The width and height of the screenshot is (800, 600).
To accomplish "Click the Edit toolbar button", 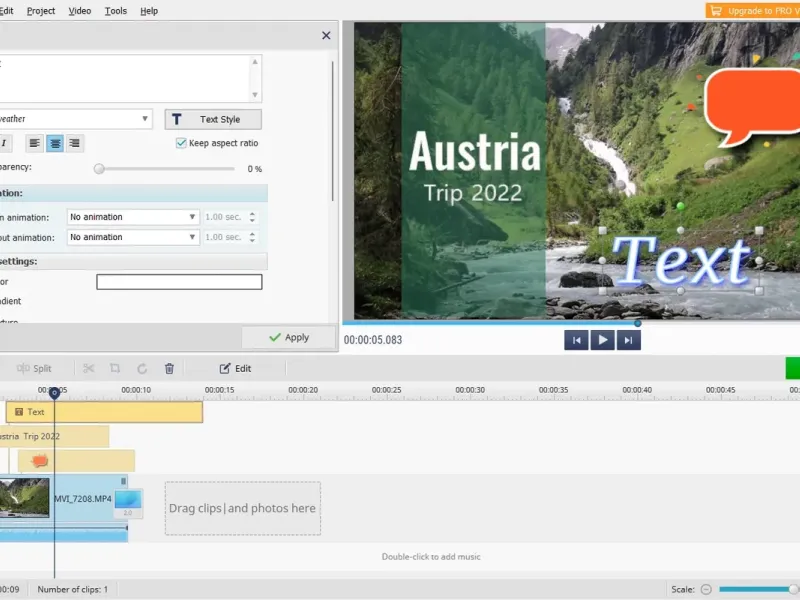I will point(235,368).
